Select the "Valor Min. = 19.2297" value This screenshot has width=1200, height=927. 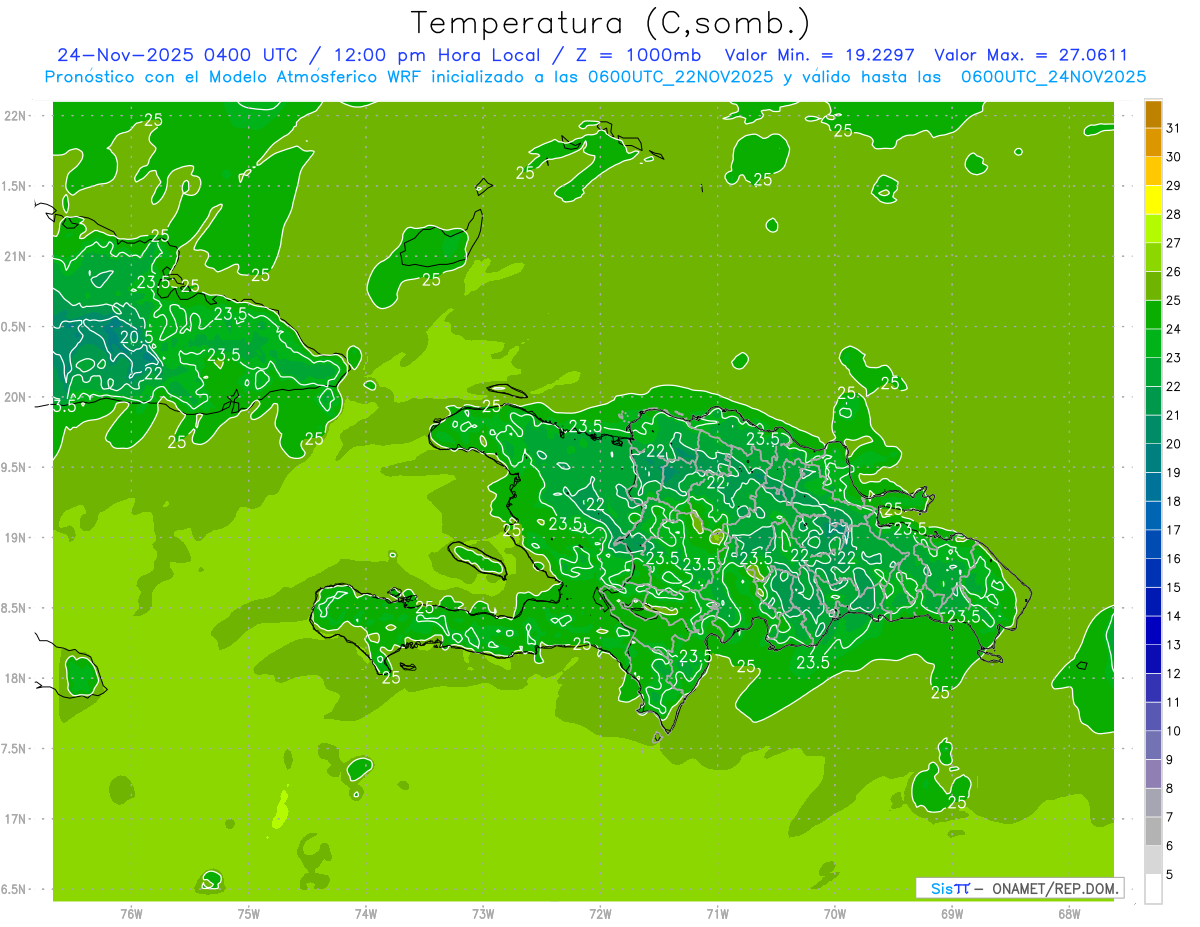coord(821,55)
